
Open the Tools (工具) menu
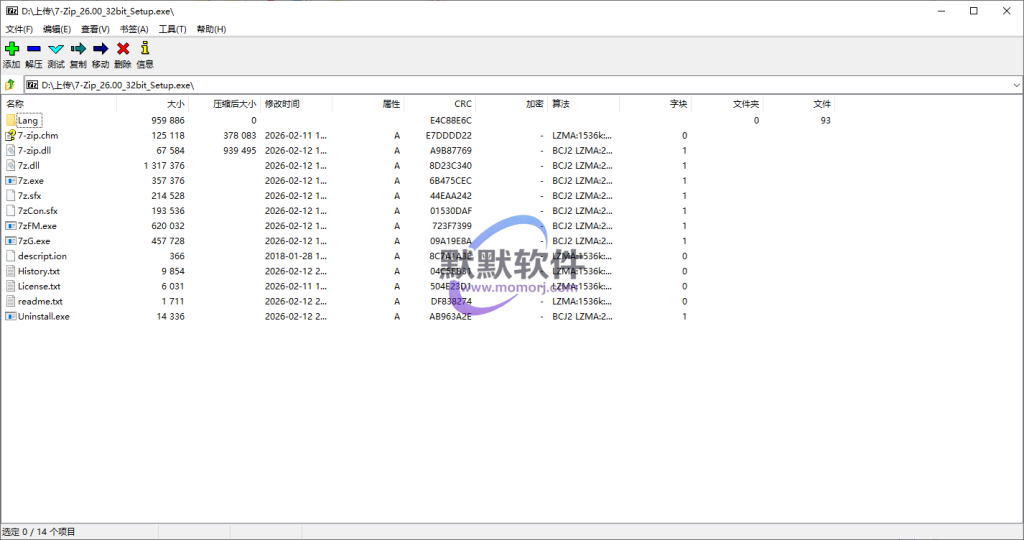[x=173, y=29]
